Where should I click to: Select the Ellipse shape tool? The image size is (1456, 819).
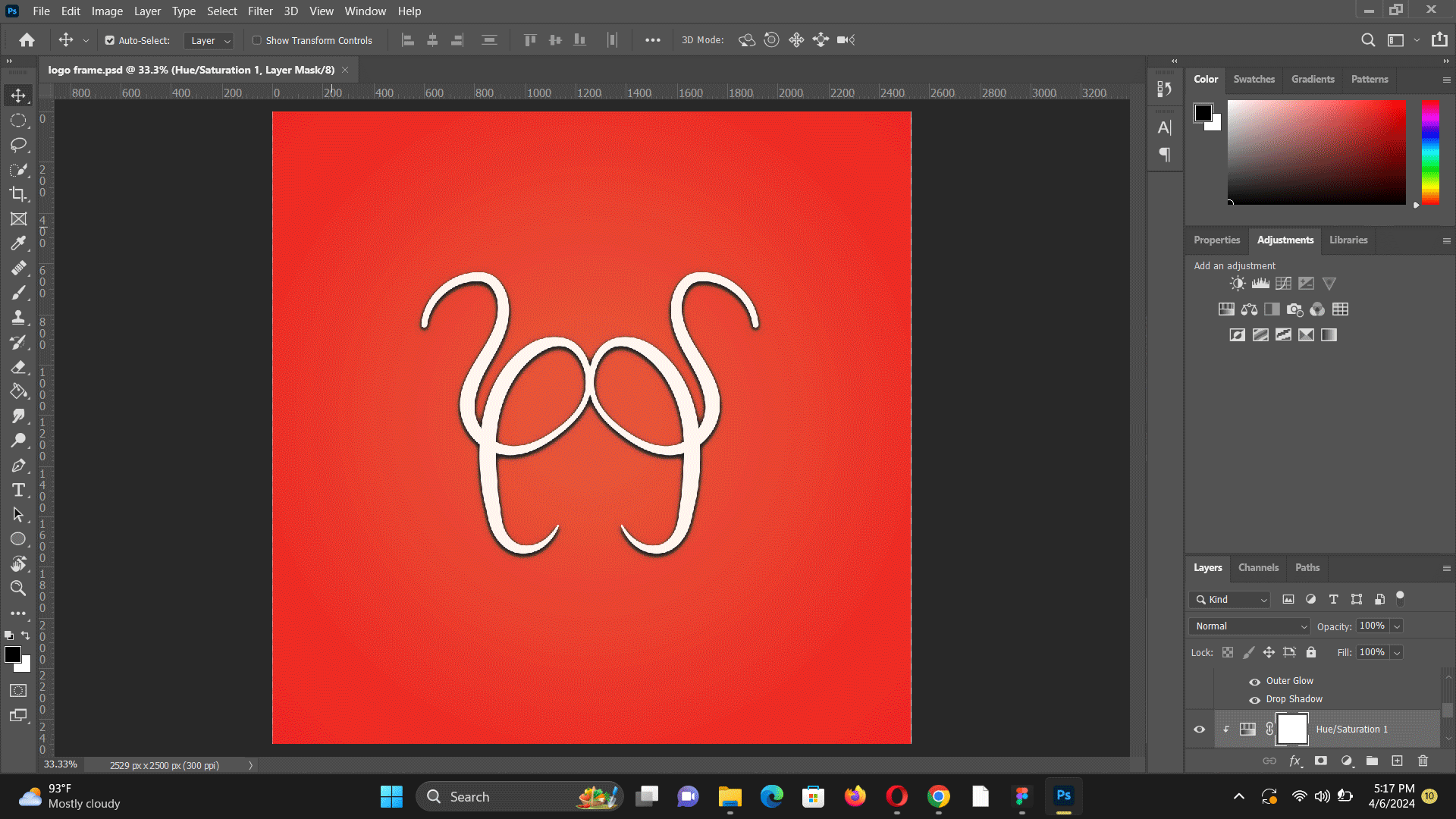coord(18,539)
